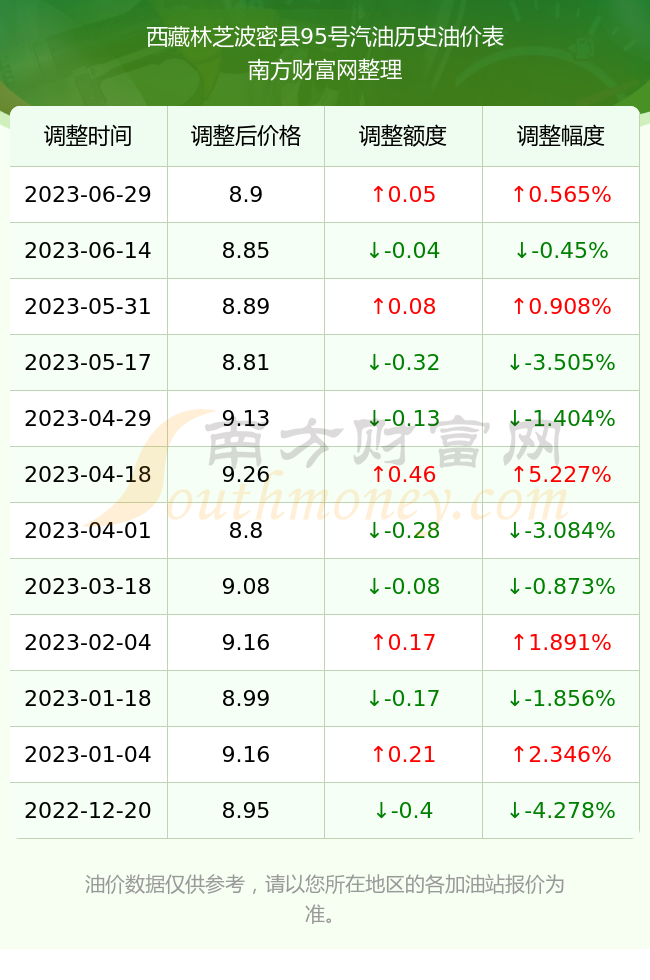650x980 pixels.
Task: Click the 调整后价格 column header
Action: click(246, 136)
